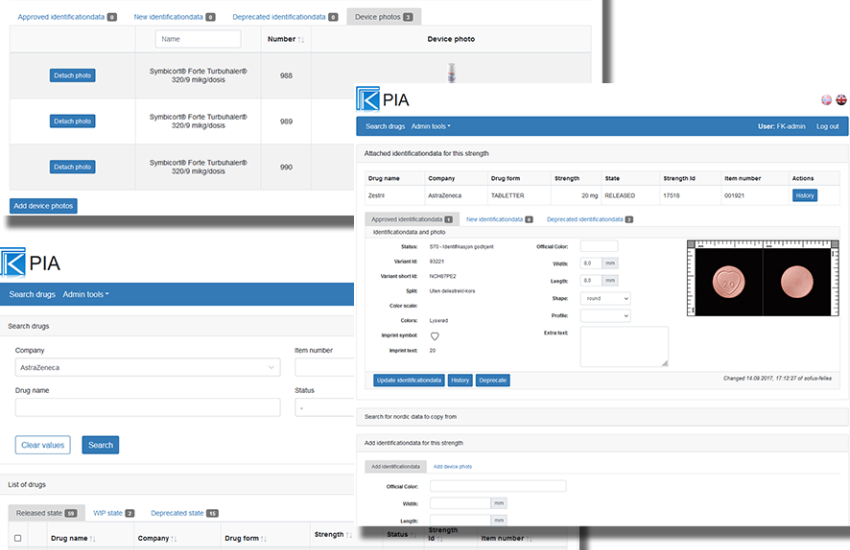Select the Add identificationdata tab
850x550 pixels.
pyautogui.click(x=396, y=467)
